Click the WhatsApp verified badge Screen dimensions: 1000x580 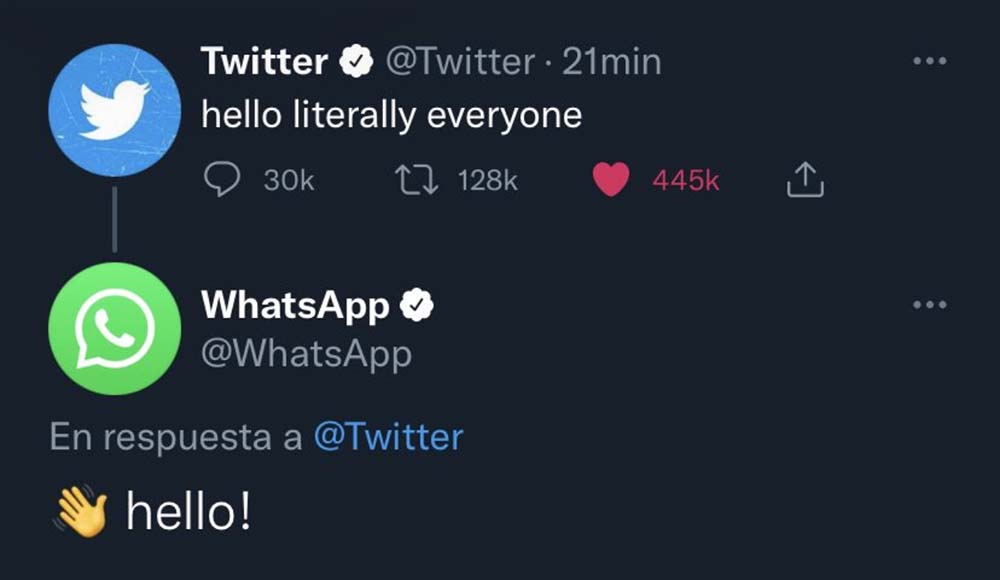(x=416, y=305)
